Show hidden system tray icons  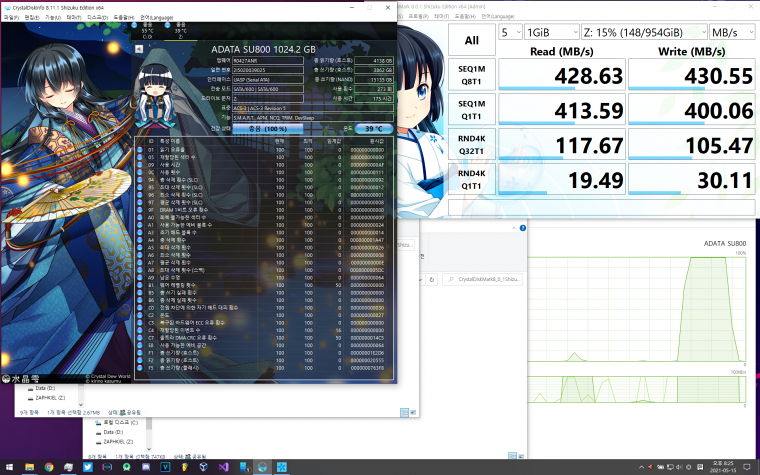tap(641, 468)
